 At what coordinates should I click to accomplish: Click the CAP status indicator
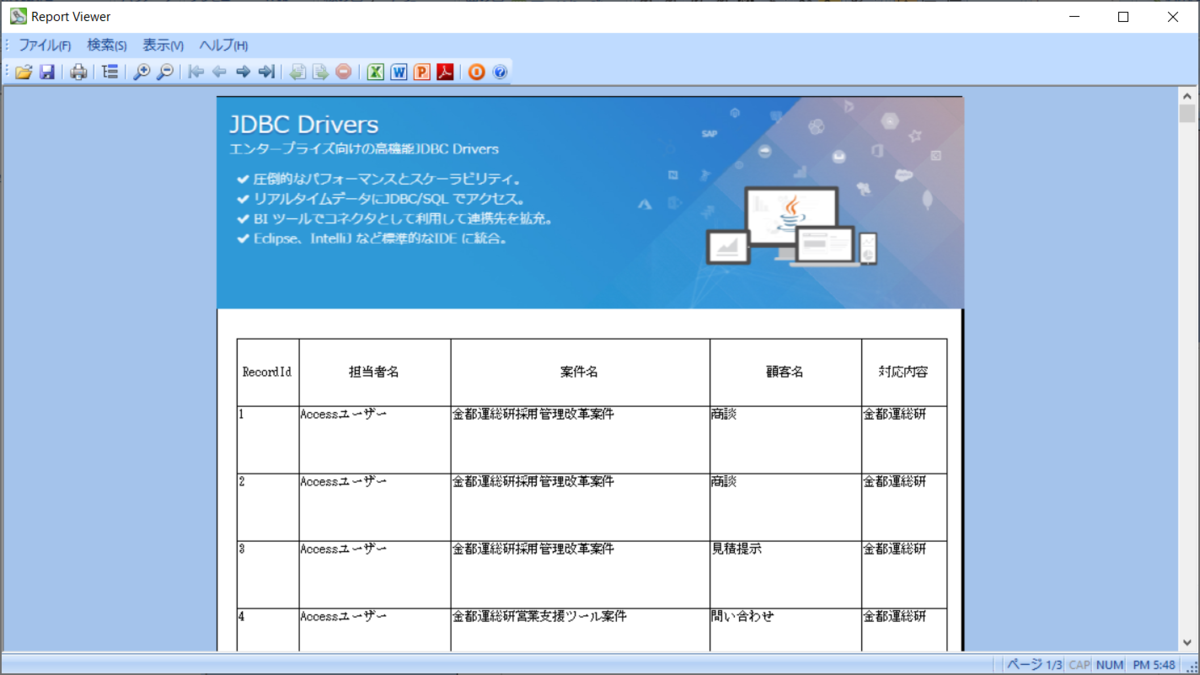(x=1079, y=665)
